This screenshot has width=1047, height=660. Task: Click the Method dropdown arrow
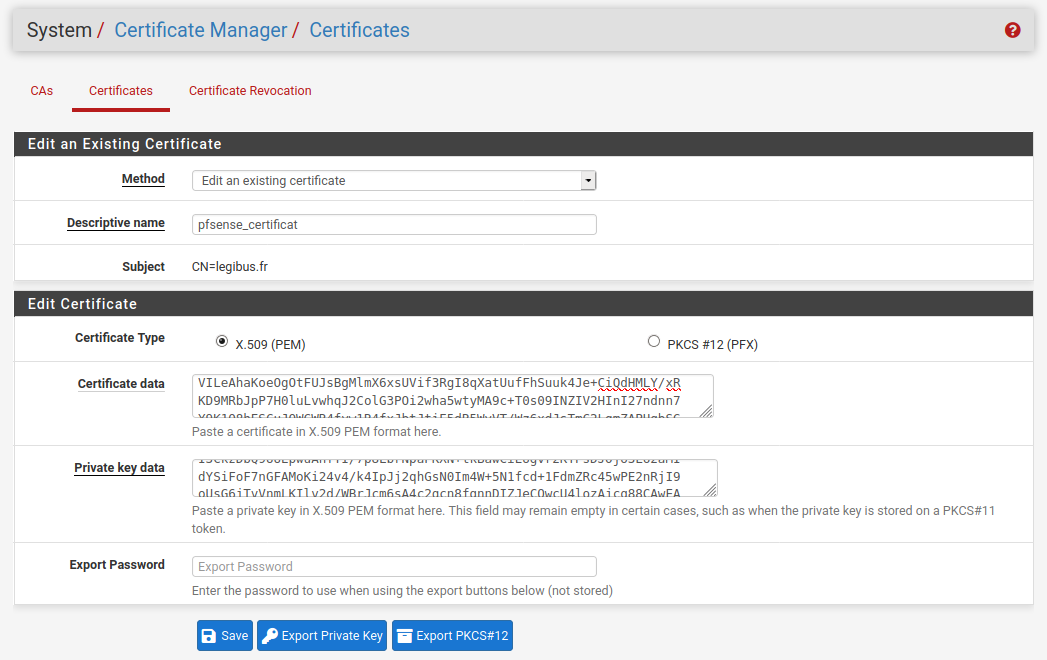click(x=589, y=181)
